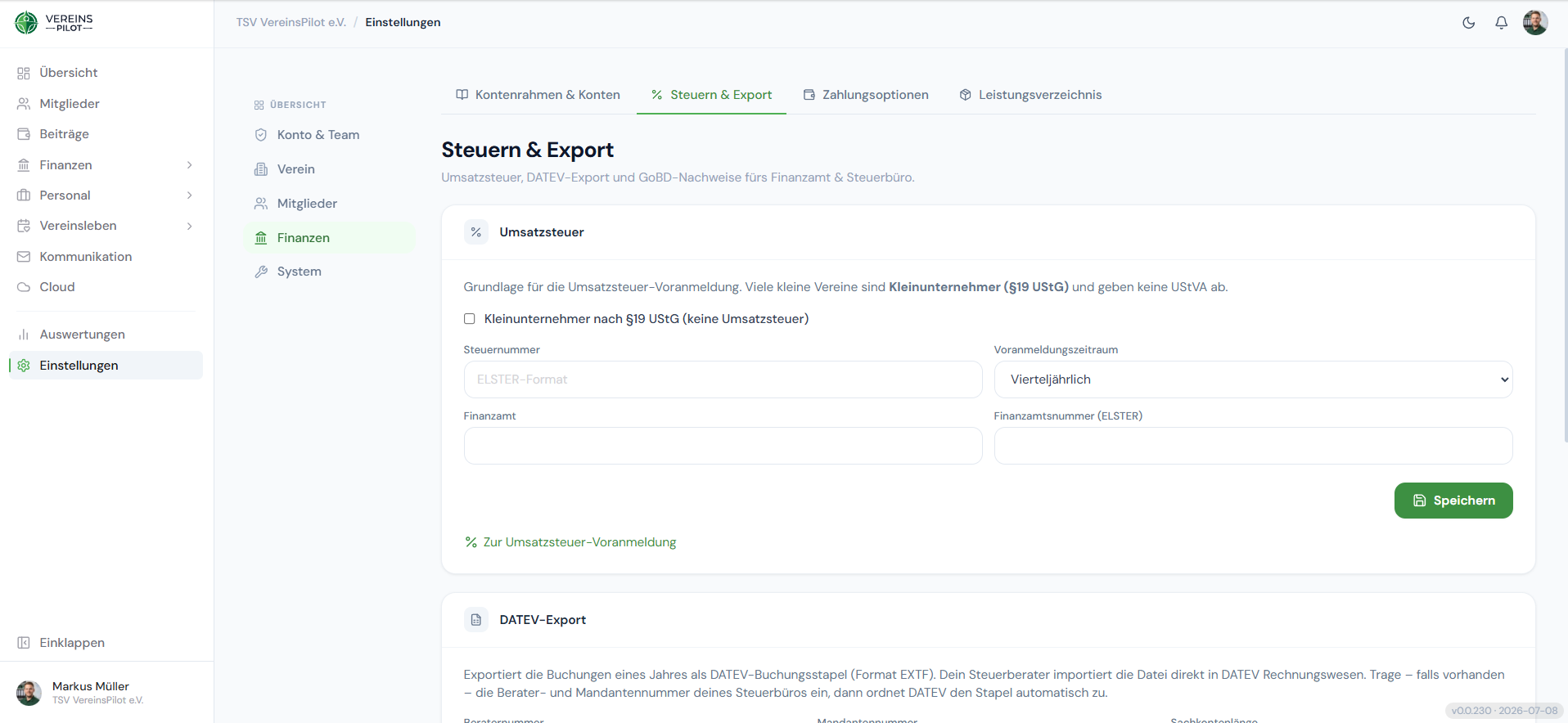This screenshot has height=723, width=1568.
Task: Open Mitglieder in settings navigation
Action: tap(330, 204)
